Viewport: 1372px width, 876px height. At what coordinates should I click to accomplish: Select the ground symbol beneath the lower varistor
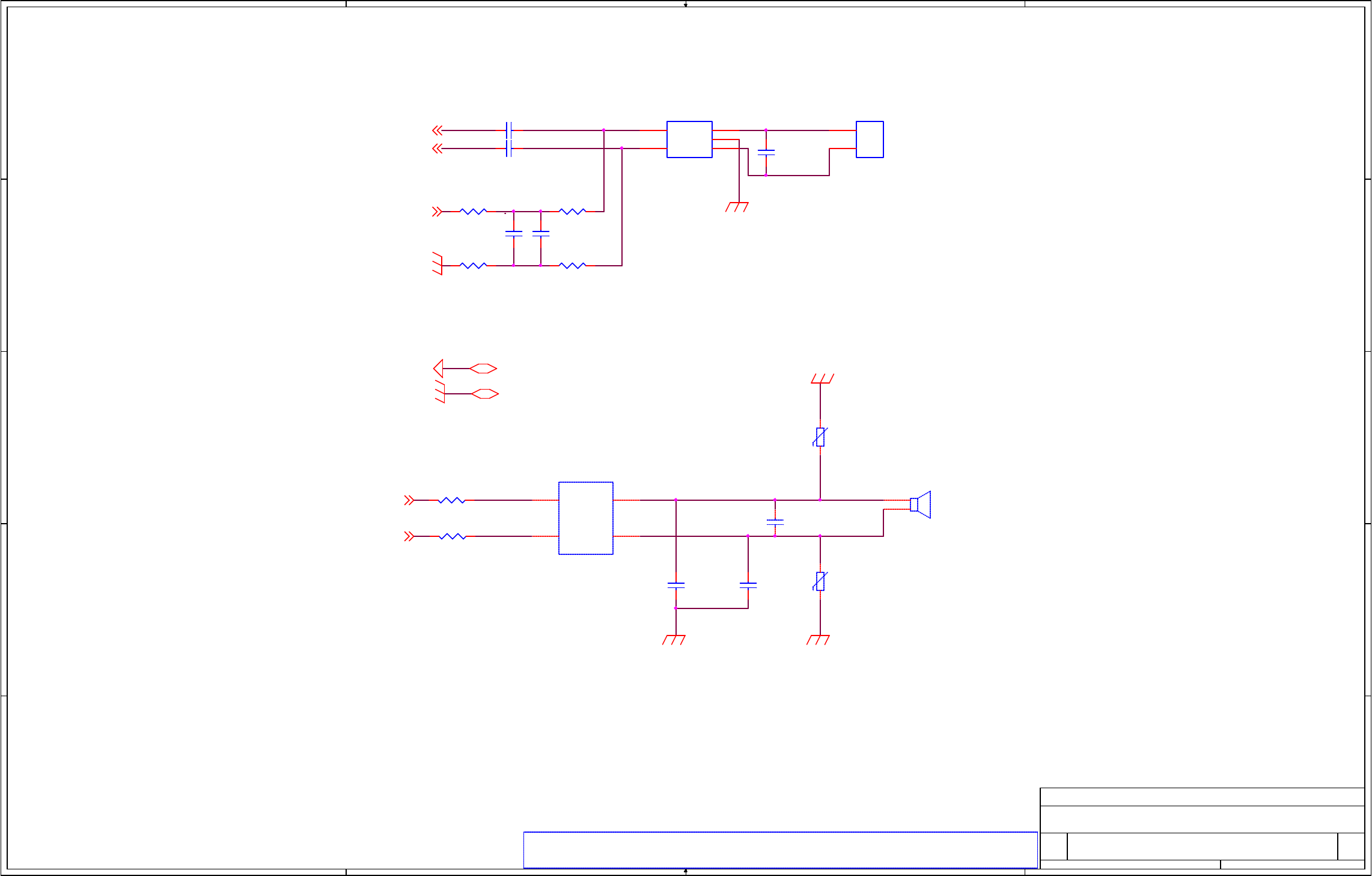coord(819,640)
